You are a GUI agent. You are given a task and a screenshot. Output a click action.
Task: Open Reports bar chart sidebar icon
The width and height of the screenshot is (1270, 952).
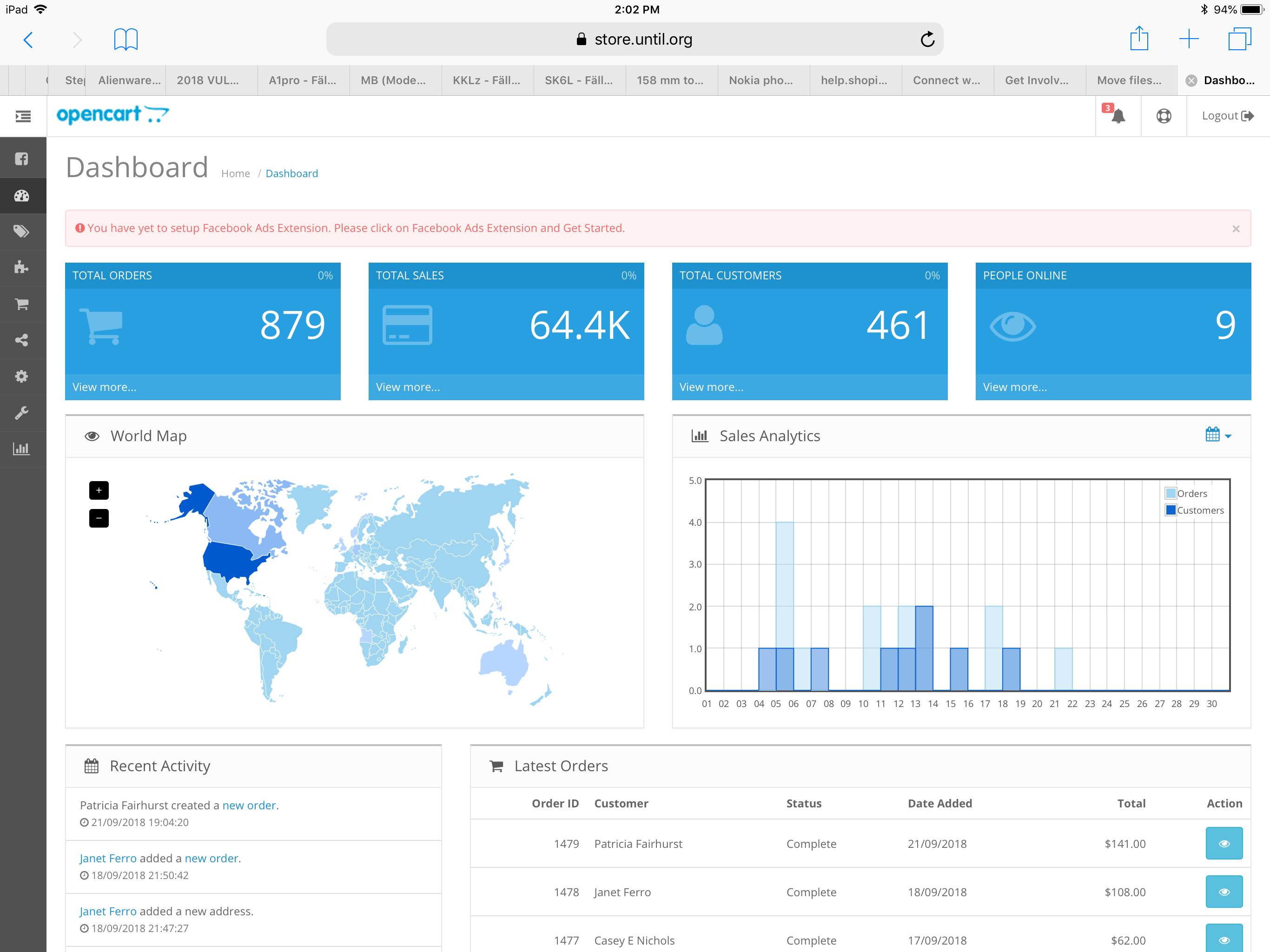22,449
